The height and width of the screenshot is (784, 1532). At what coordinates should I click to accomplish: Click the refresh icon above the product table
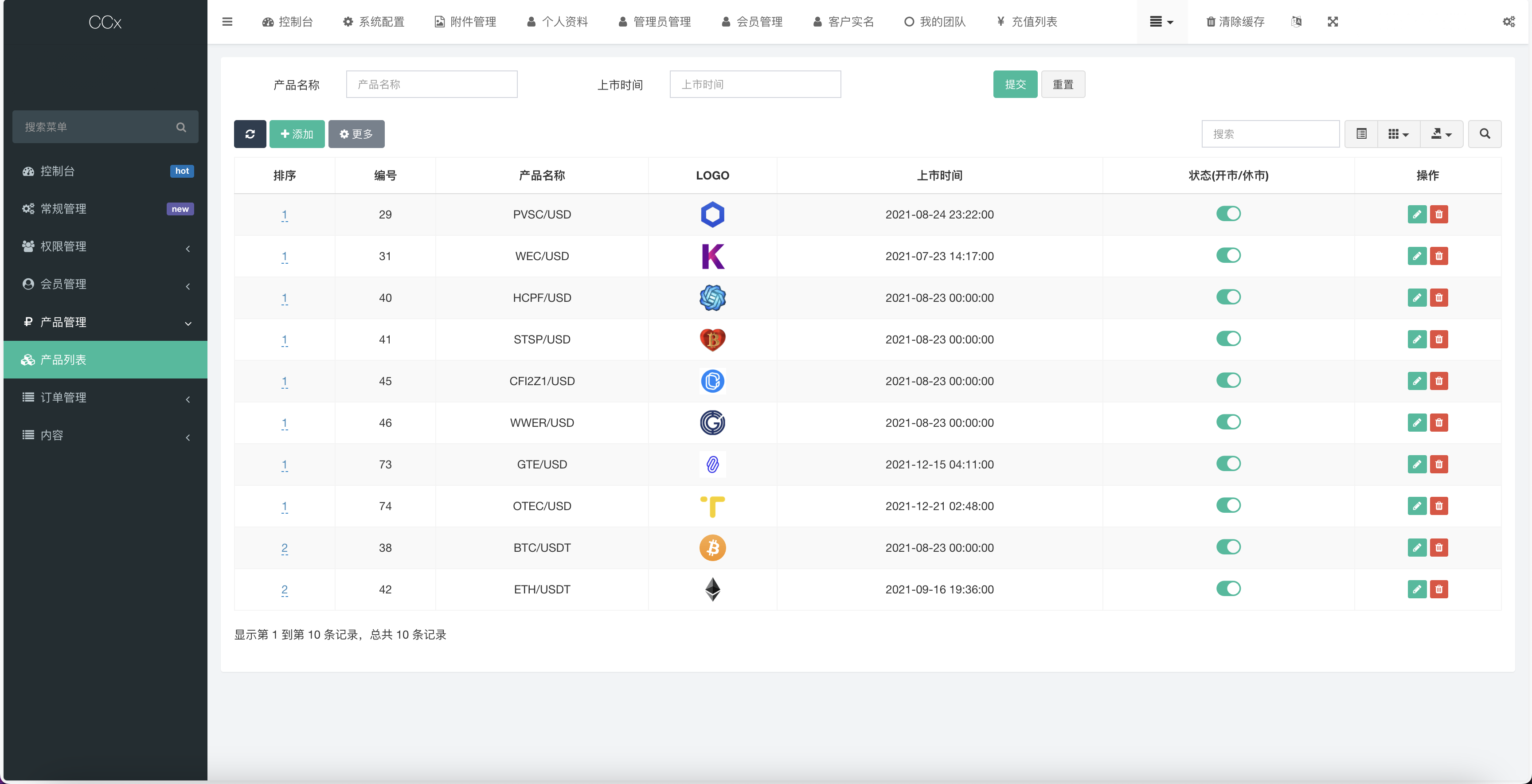250,134
